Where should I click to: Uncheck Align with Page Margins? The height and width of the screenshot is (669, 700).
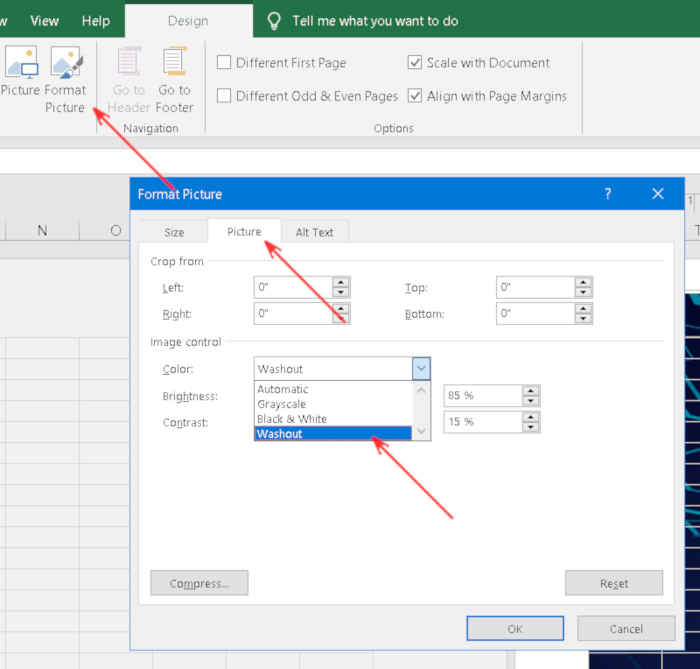[415, 96]
